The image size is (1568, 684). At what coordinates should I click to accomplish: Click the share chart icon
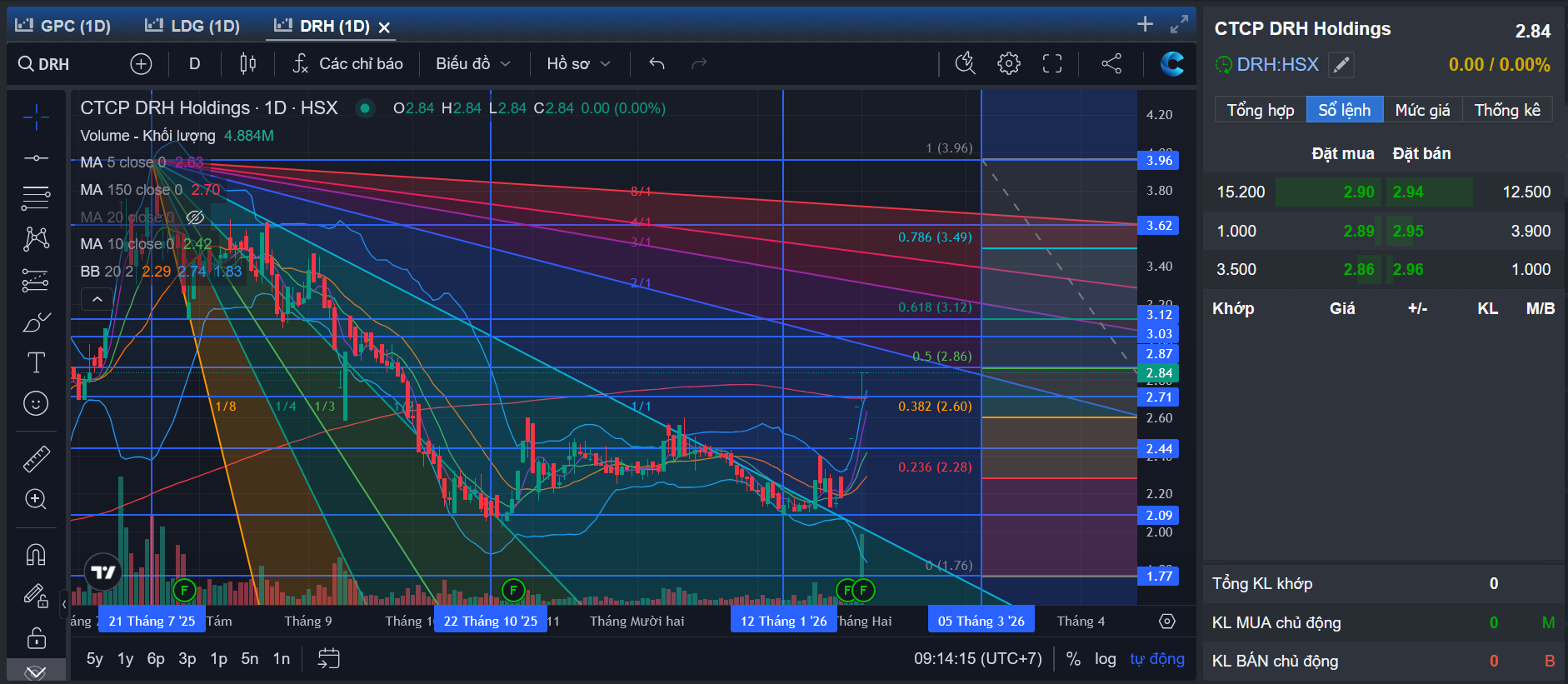click(1111, 63)
